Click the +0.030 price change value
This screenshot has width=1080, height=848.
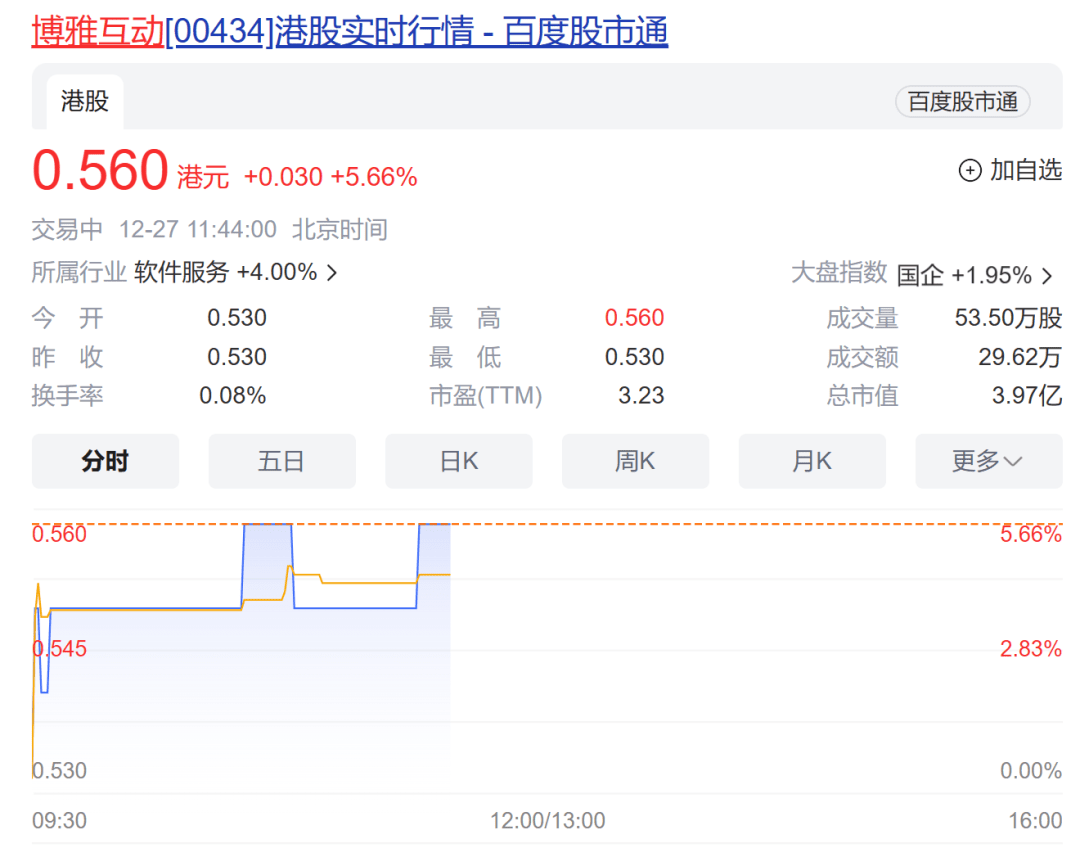283,177
